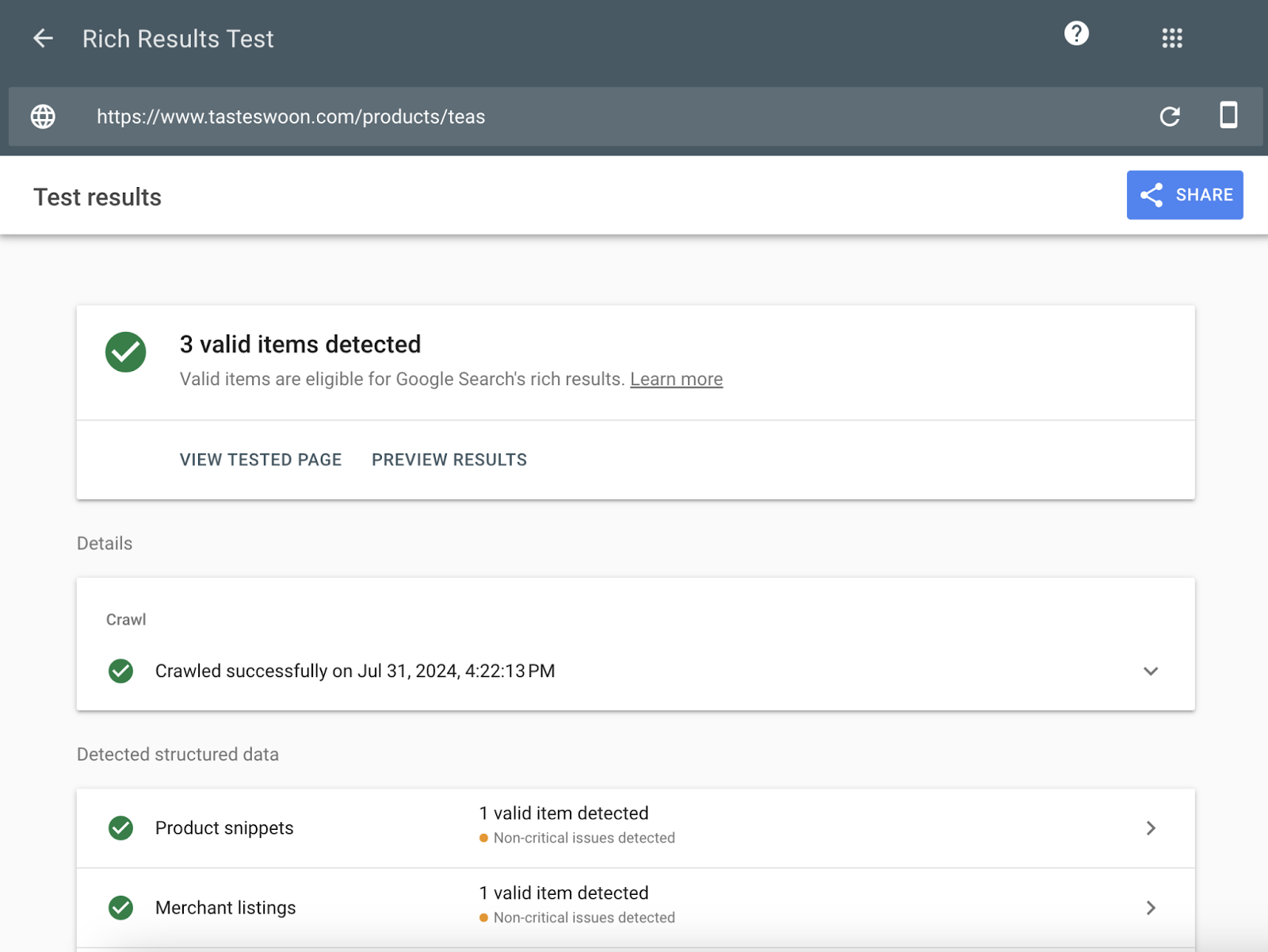Open Merchant listings details arrow
The image size is (1268, 952).
pos(1151,907)
